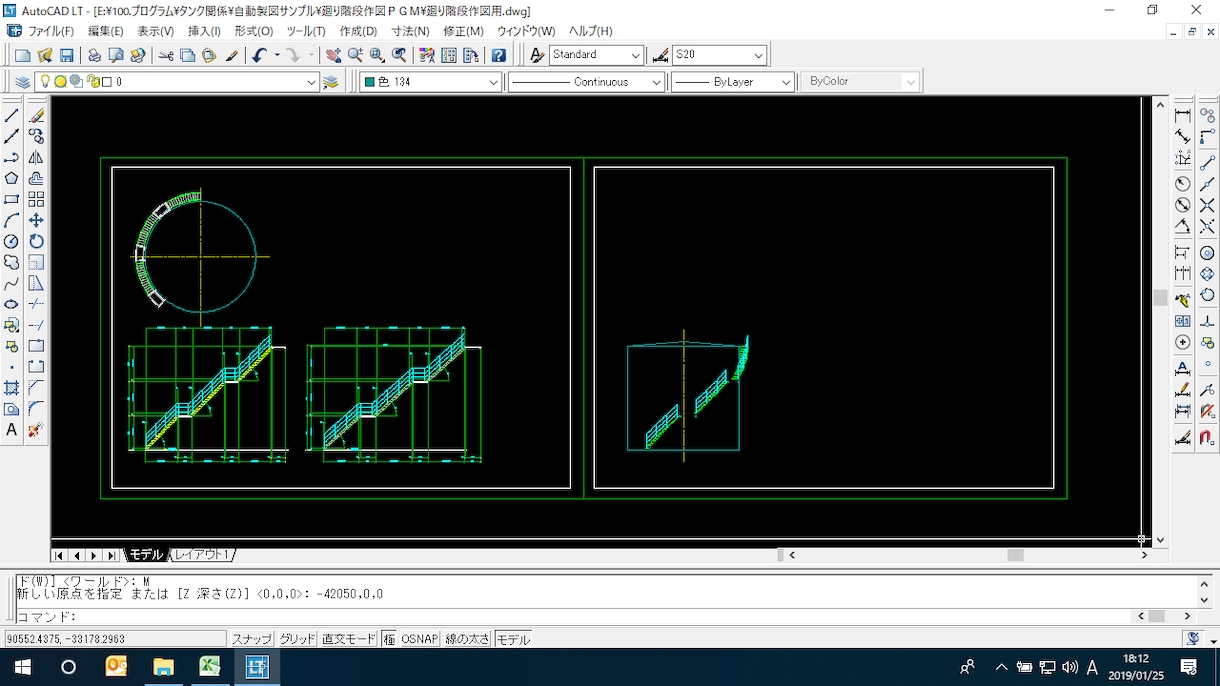Select the Polygon drawing tool
The image size is (1220, 686).
tap(12, 178)
